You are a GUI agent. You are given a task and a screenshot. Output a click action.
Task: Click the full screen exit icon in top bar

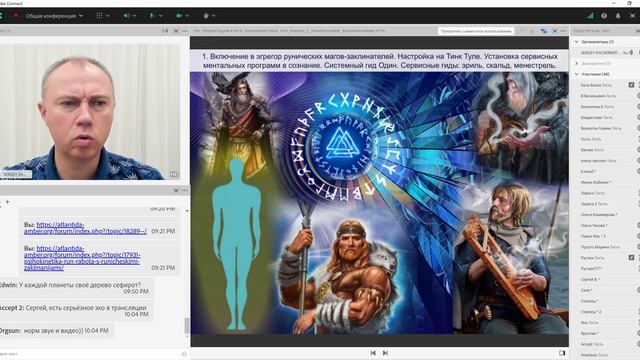click(633, 16)
